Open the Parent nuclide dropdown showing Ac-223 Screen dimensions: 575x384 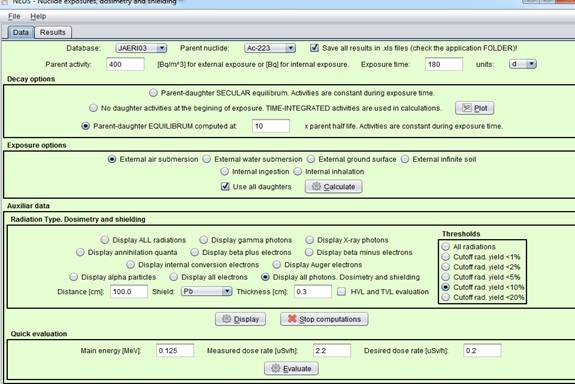point(270,48)
